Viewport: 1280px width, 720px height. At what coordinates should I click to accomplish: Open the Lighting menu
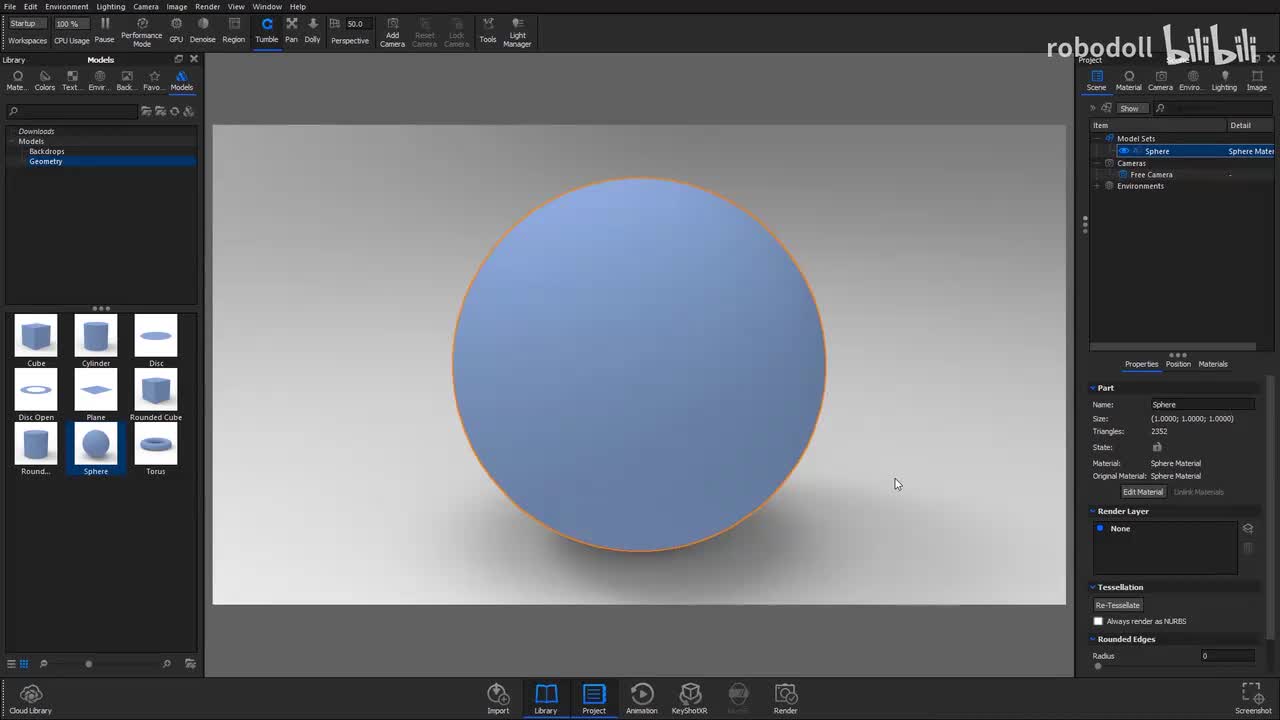coord(111,7)
